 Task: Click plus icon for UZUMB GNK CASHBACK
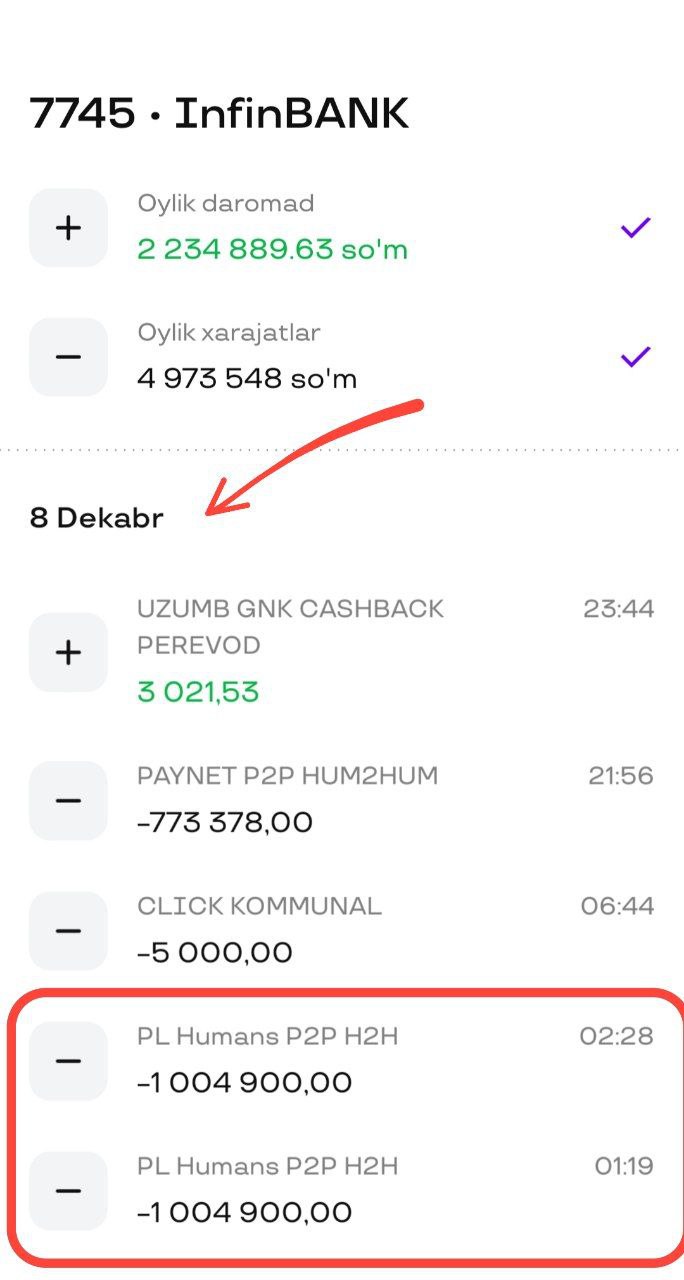(68, 653)
